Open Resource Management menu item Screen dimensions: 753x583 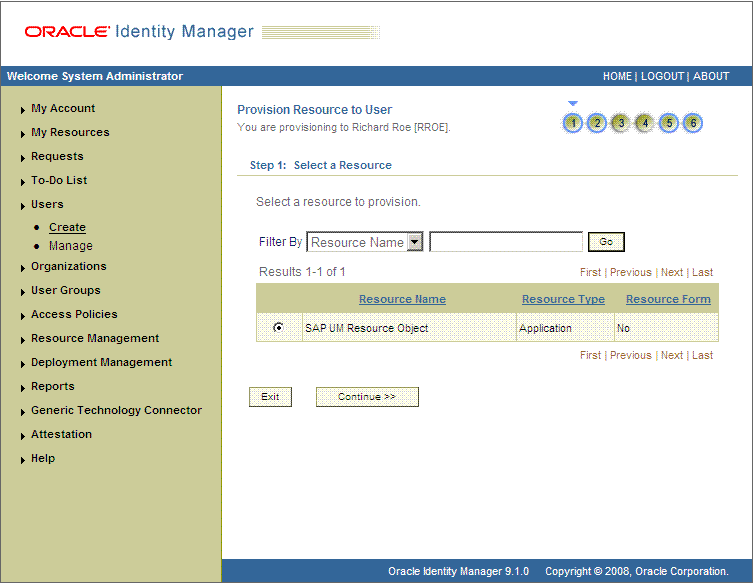95,339
